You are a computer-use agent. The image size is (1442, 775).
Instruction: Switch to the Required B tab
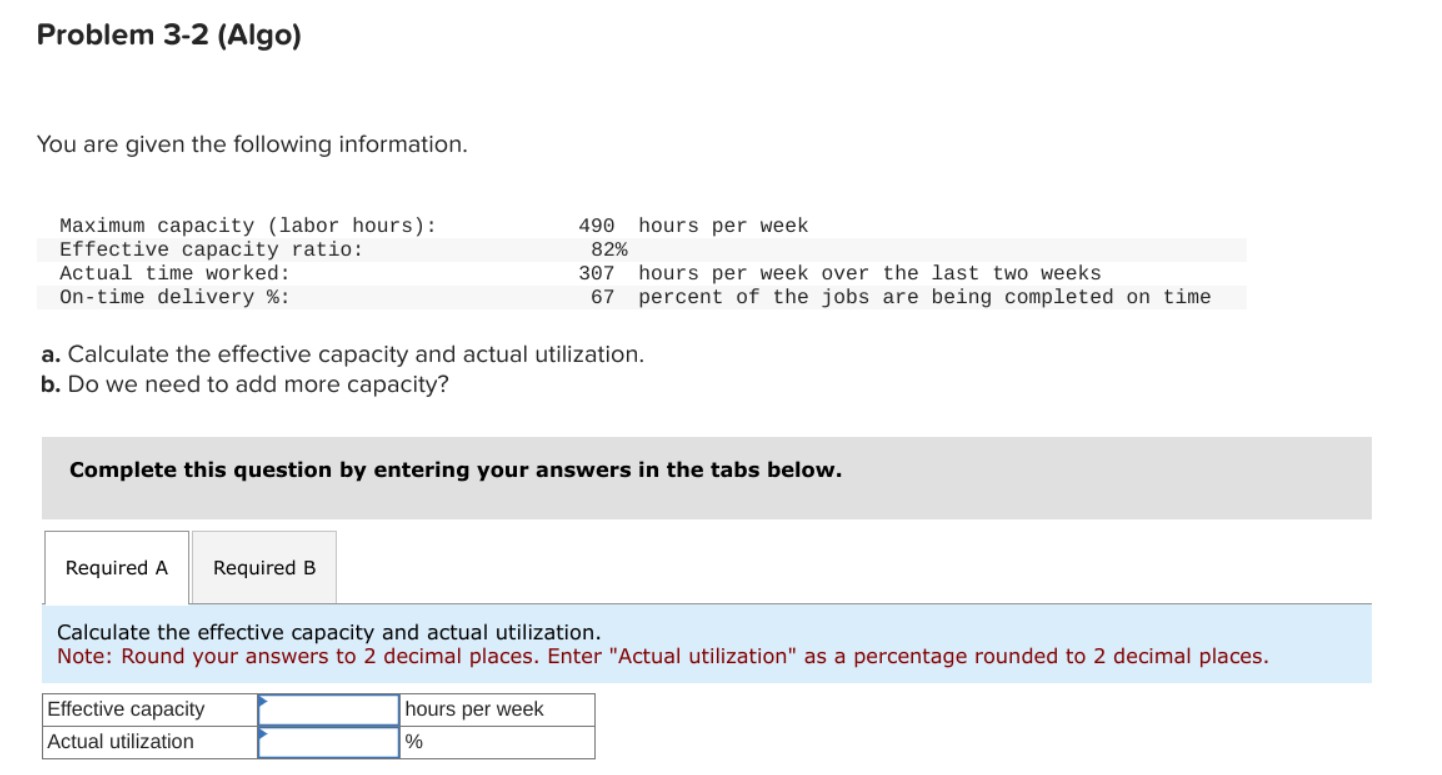pos(263,567)
